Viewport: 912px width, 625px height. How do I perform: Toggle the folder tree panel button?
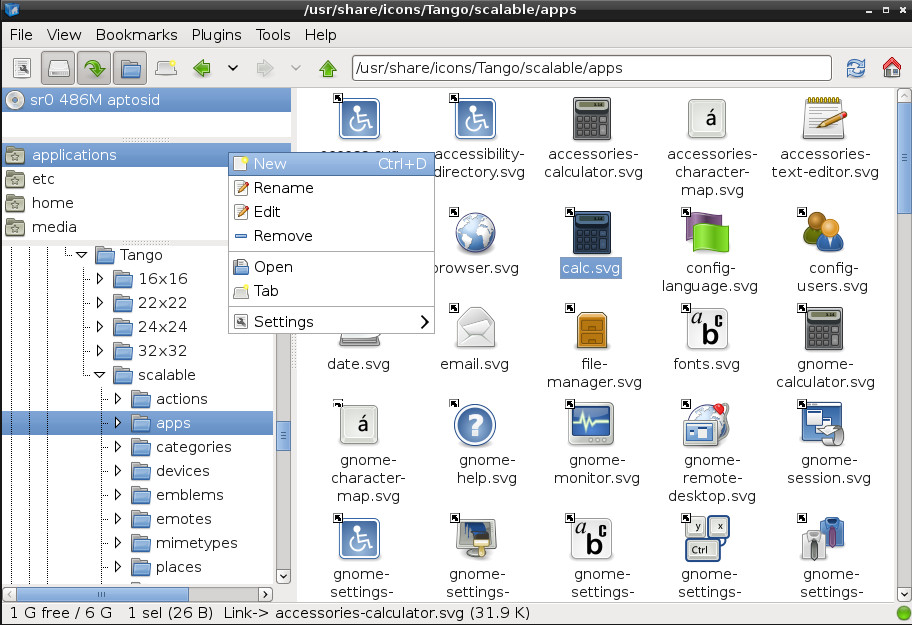tap(130, 69)
